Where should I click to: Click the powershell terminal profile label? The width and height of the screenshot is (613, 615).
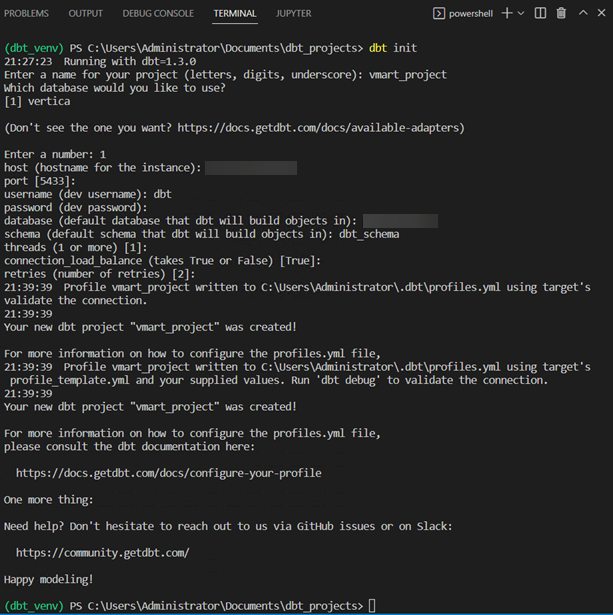[x=471, y=14]
